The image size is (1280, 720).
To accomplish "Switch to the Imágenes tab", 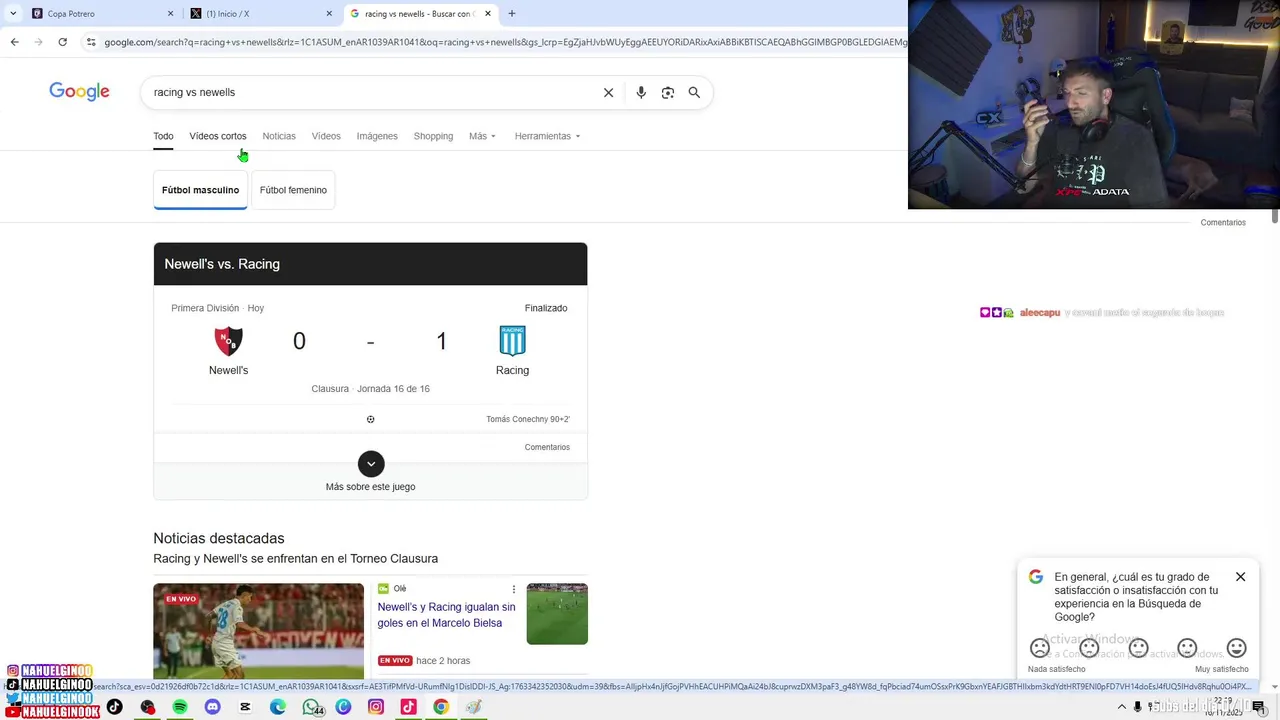I will [377, 136].
